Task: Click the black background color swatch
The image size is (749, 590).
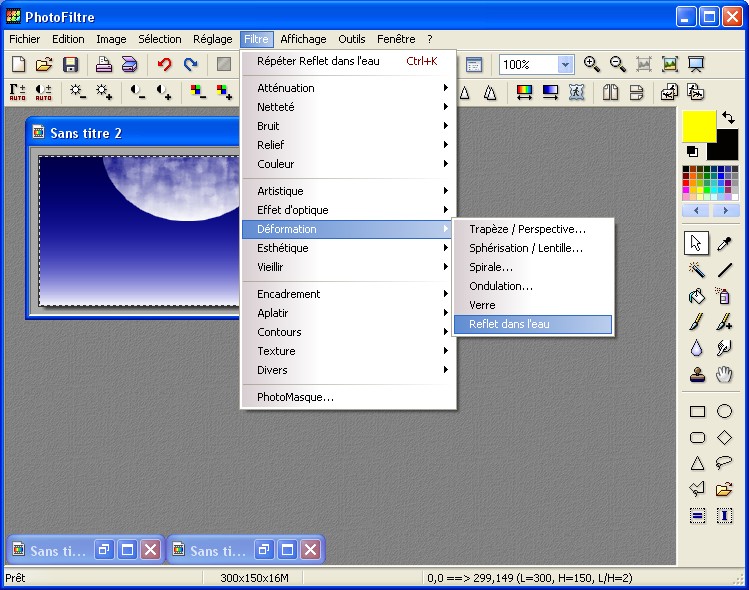Action: 728,148
